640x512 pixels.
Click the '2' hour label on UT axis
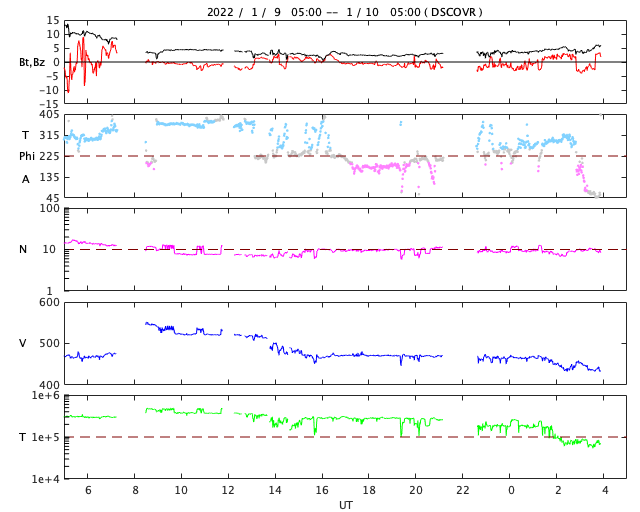pos(558,490)
